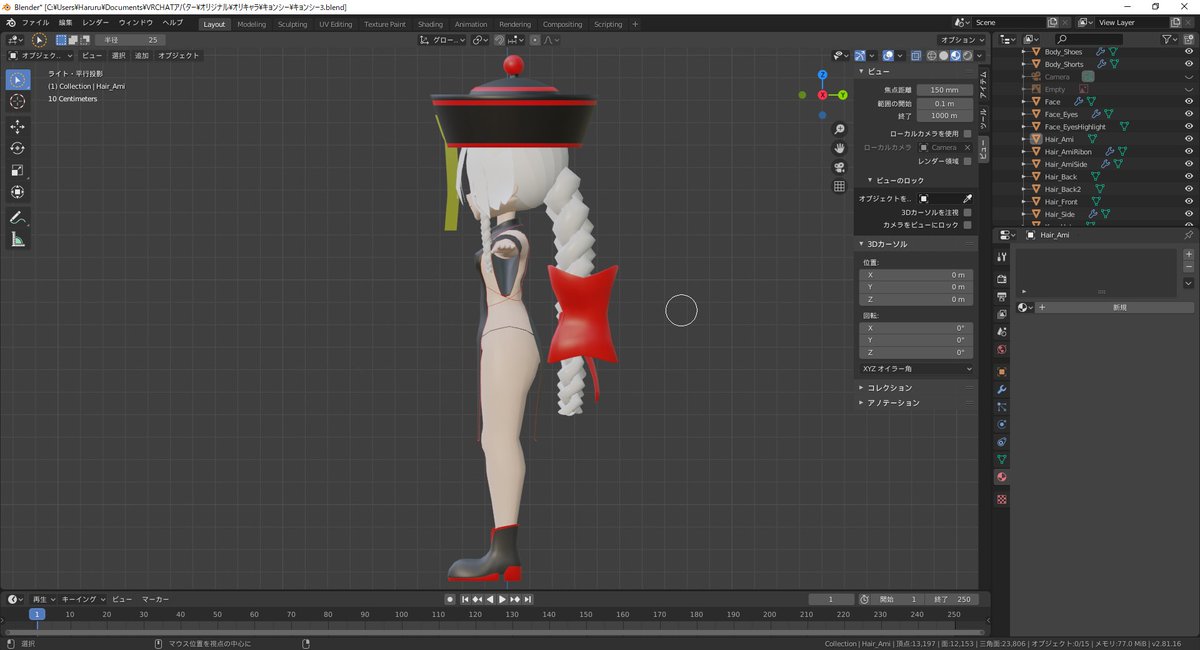Click the red X axis gizmo ball
The width and height of the screenshot is (1200, 650).
coord(823,95)
